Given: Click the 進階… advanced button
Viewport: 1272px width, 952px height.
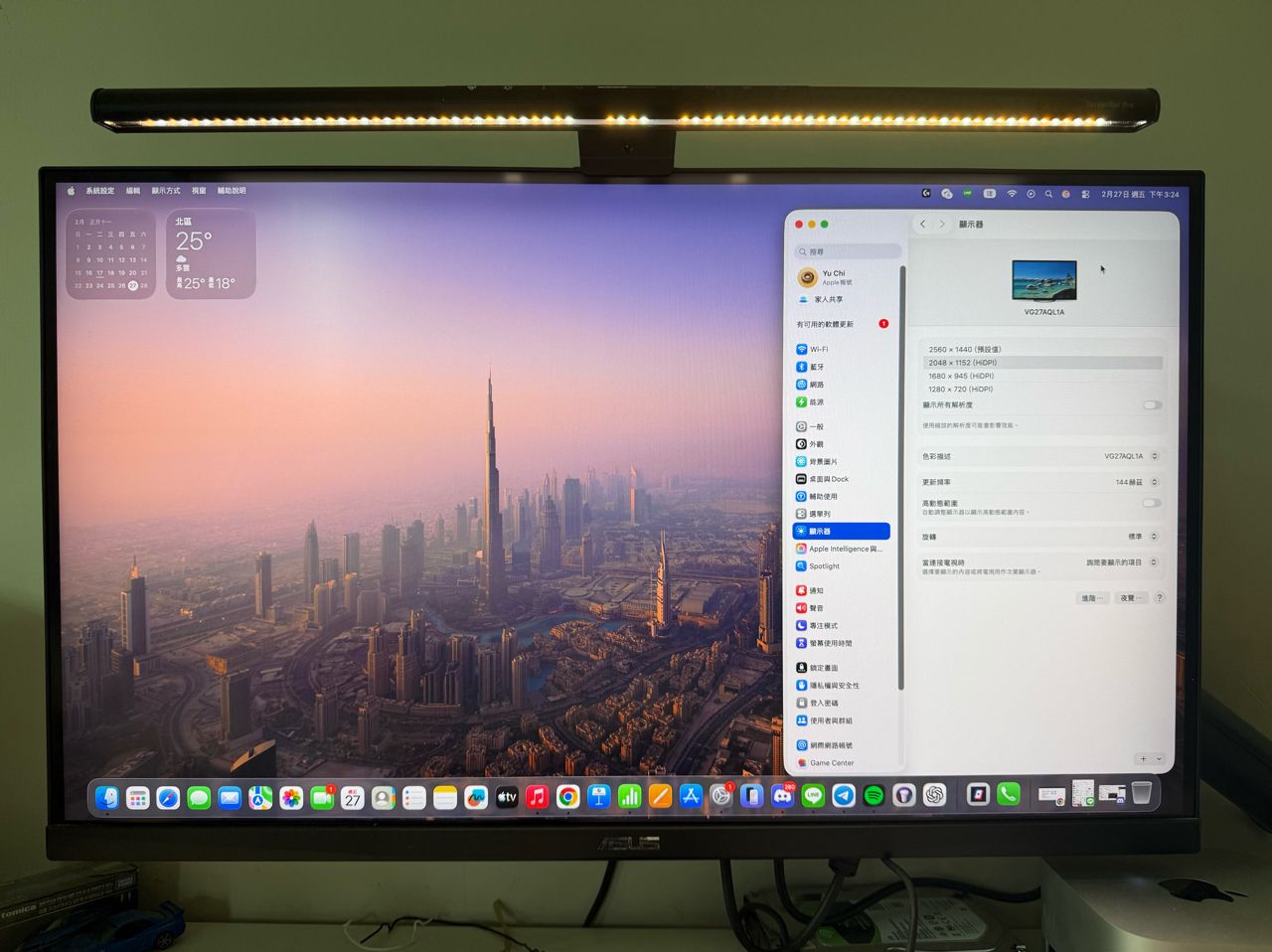Looking at the screenshot, I should tap(1091, 598).
